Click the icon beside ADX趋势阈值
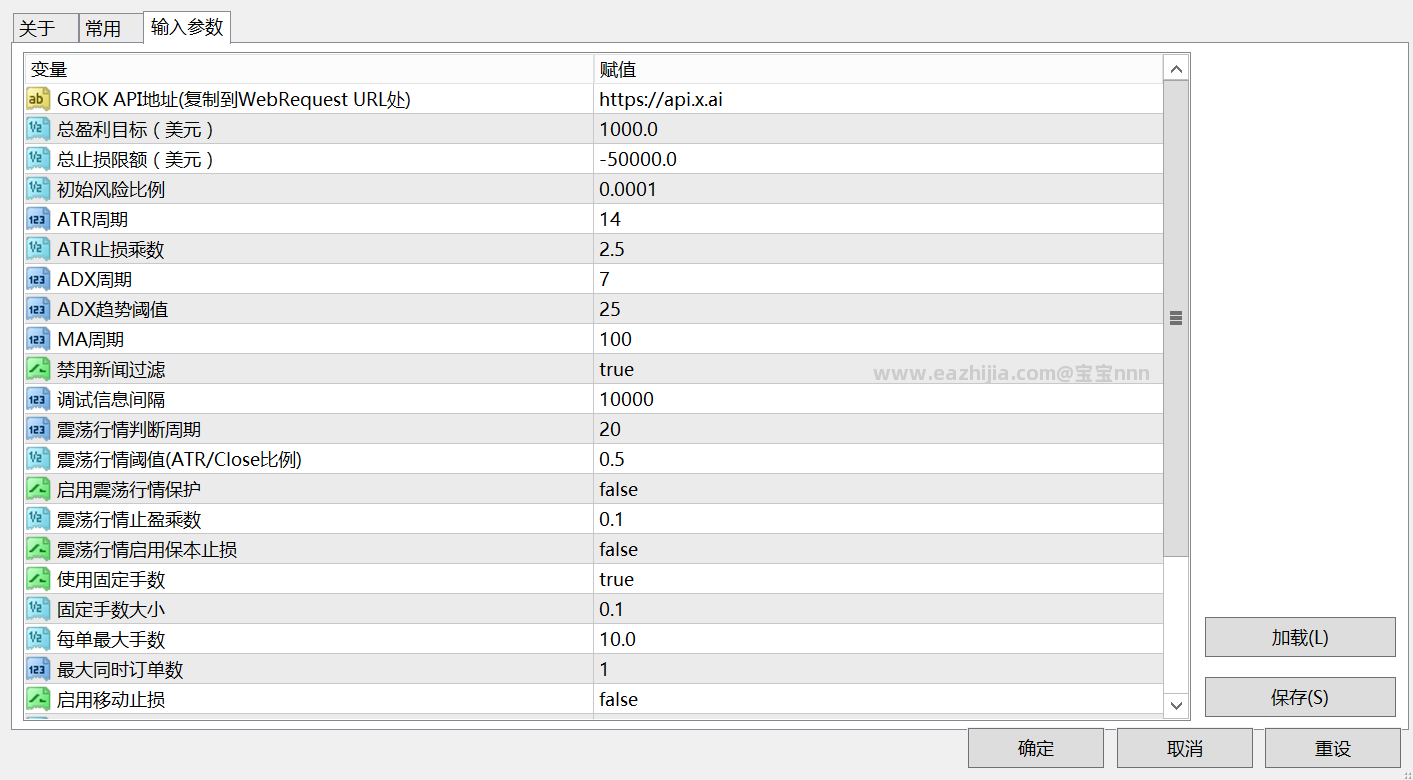The image size is (1413, 780). click(38, 309)
